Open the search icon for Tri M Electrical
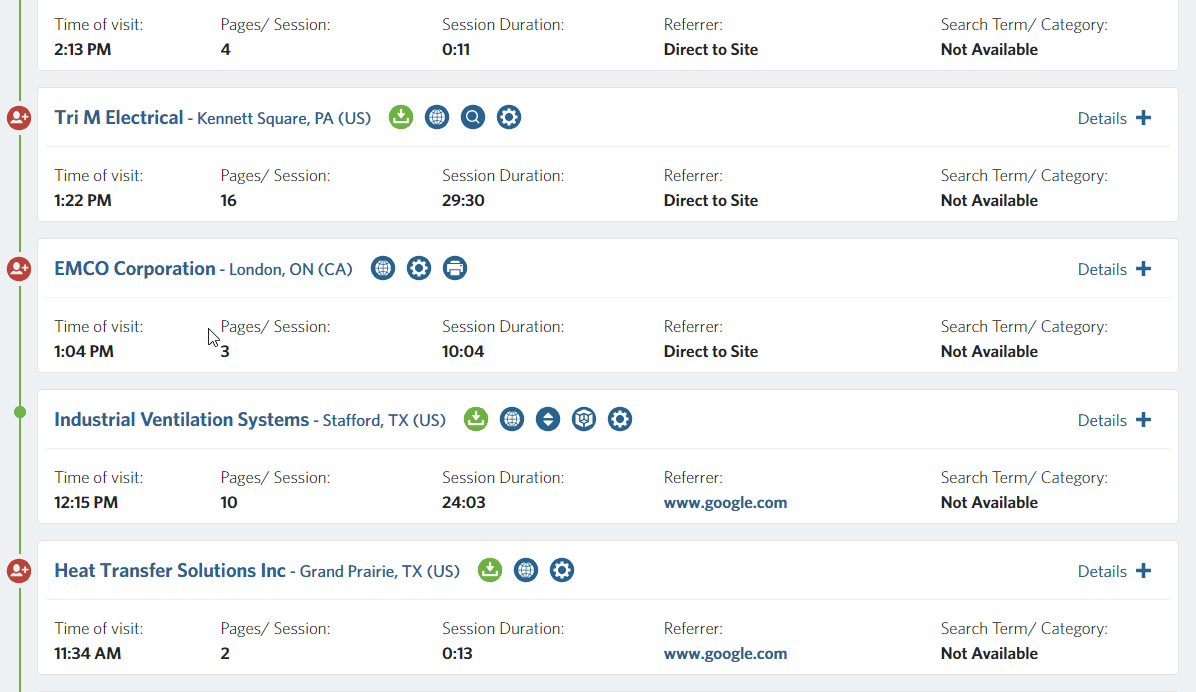The height and width of the screenshot is (692, 1196). tap(472, 117)
